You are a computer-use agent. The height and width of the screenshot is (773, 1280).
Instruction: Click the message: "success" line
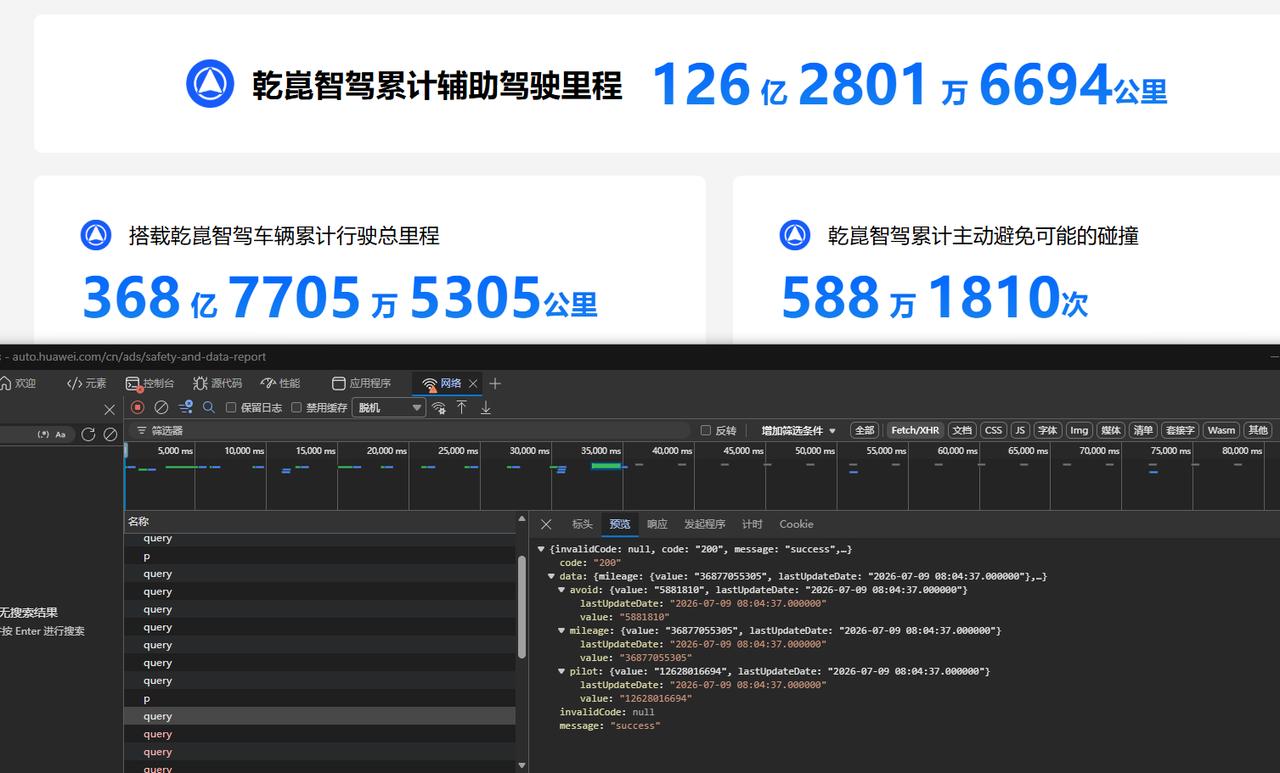(610, 725)
